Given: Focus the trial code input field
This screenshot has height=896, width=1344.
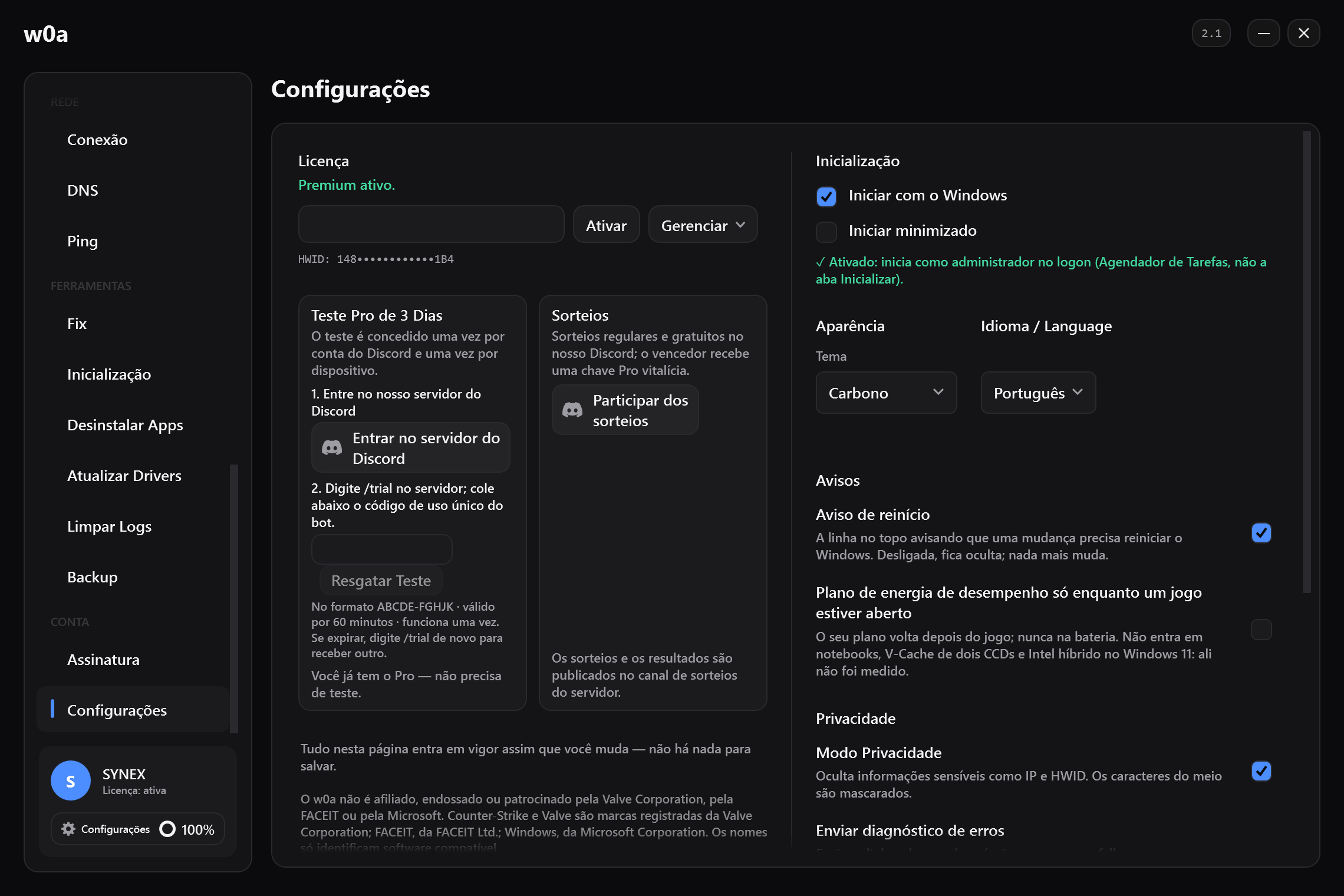Looking at the screenshot, I should click(381, 549).
